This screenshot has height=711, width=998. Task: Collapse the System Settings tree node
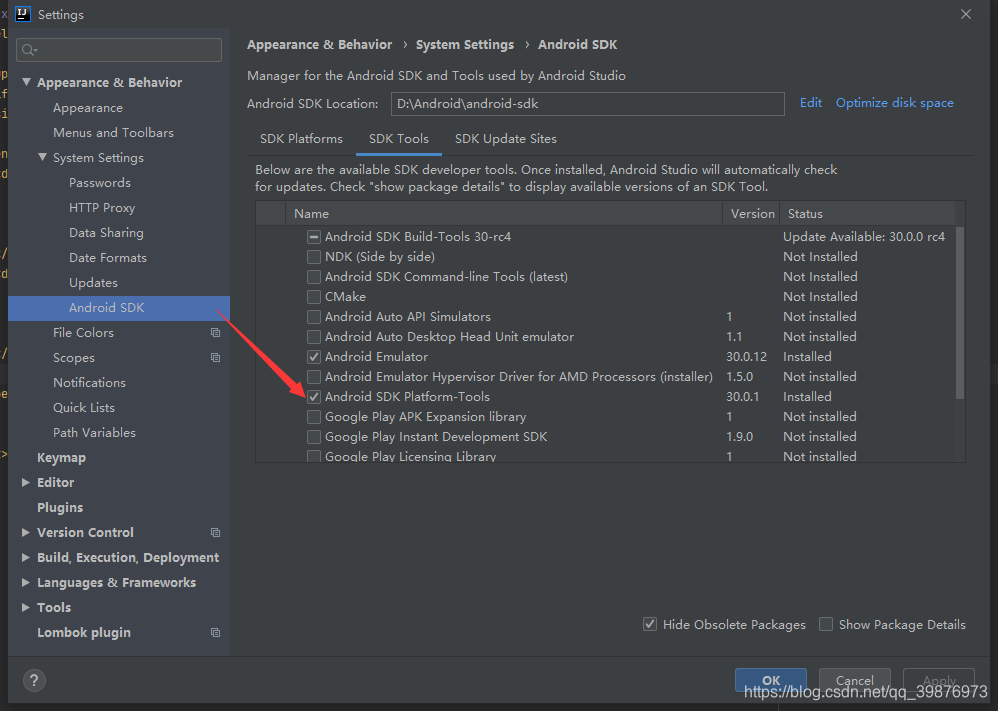(42, 157)
